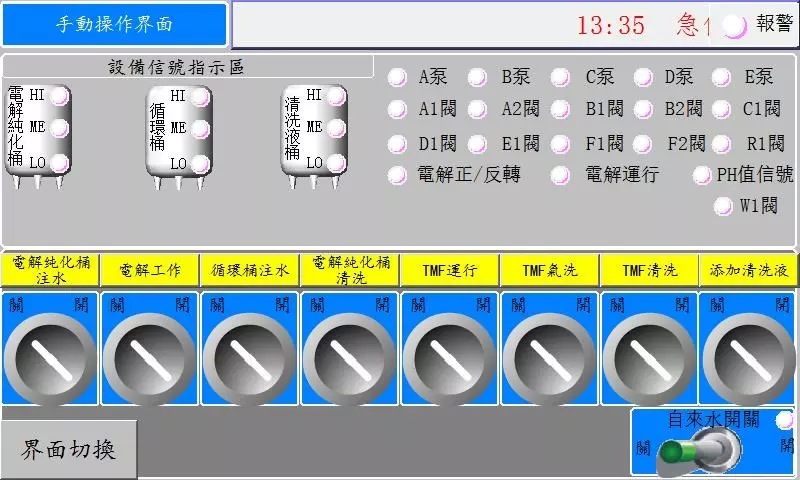This screenshot has height=480, width=800.
Task: Click ME level lamp on 電解純化桶 tank
Action: (60, 129)
